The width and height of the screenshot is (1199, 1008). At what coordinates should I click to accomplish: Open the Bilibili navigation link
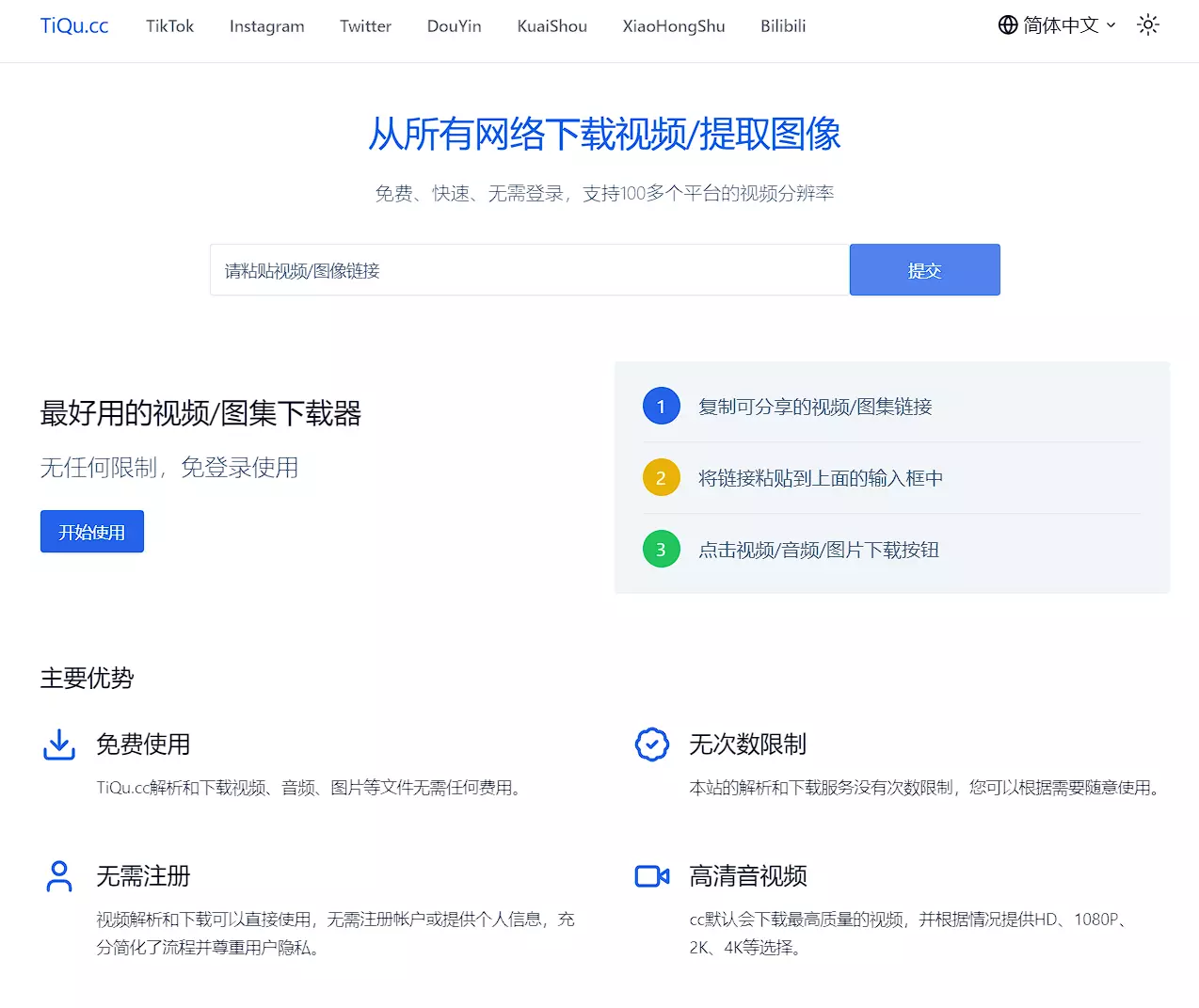coord(783,26)
